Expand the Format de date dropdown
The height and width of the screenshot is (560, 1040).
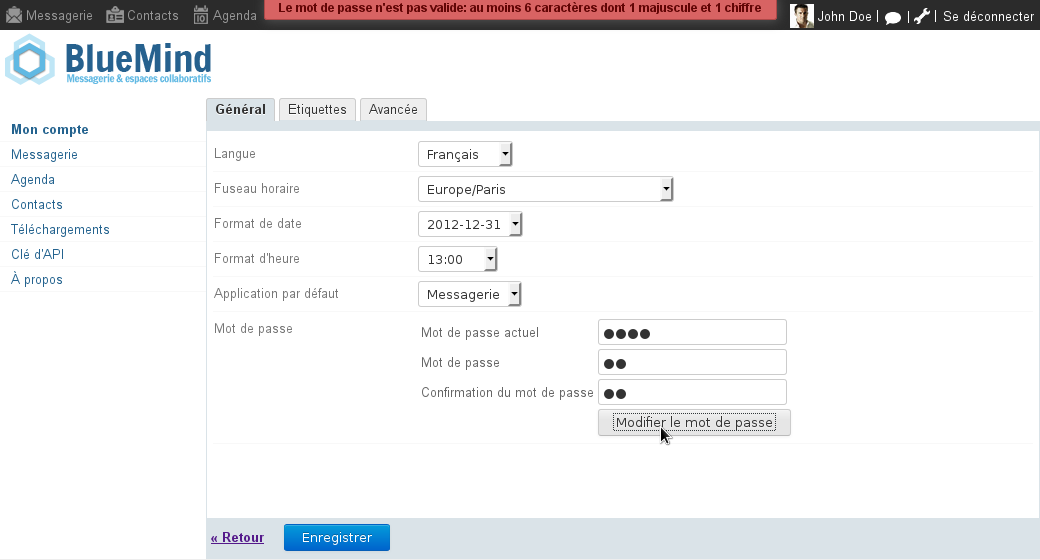470,224
